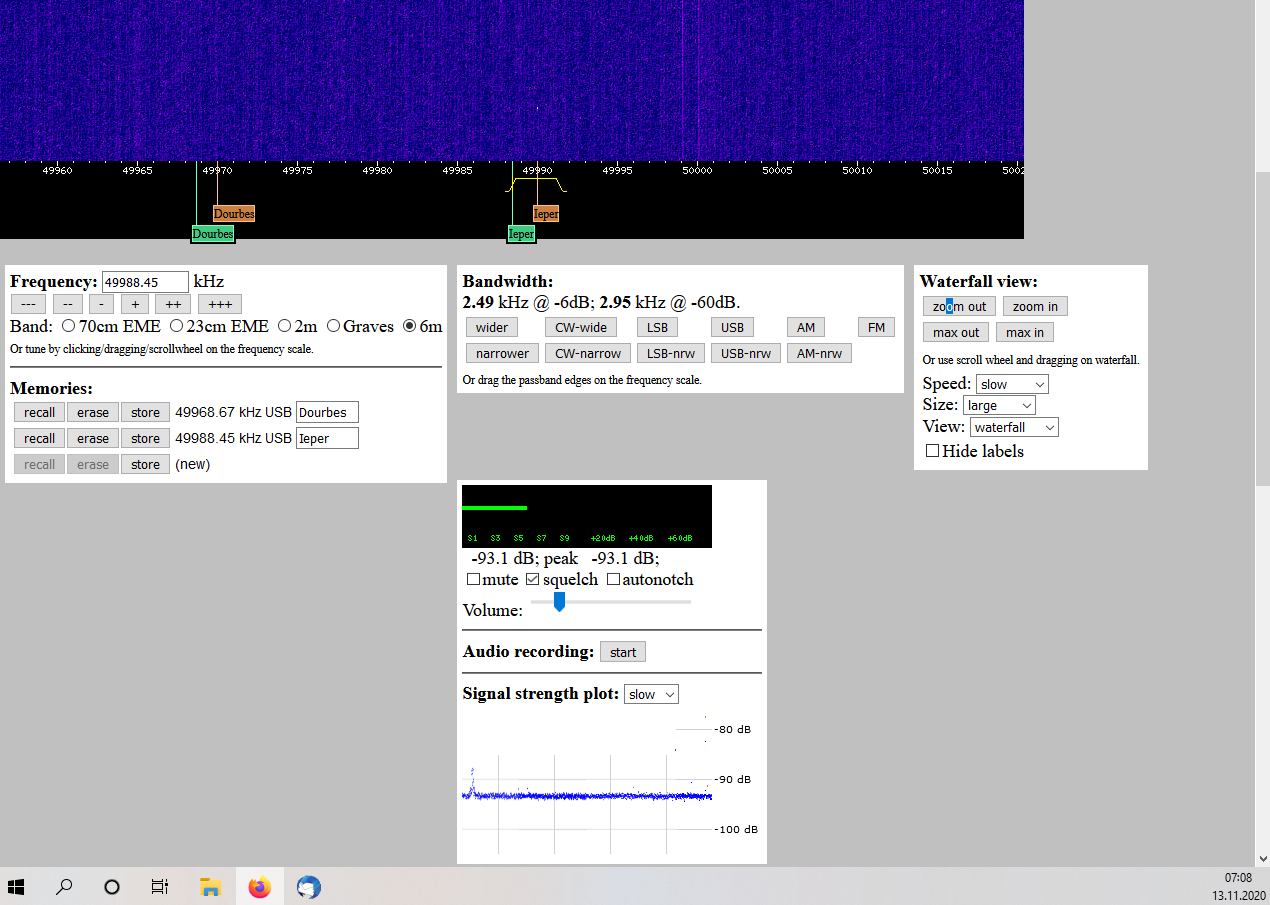
Task: Store to the Ieper memory row
Action: click(145, 438)
